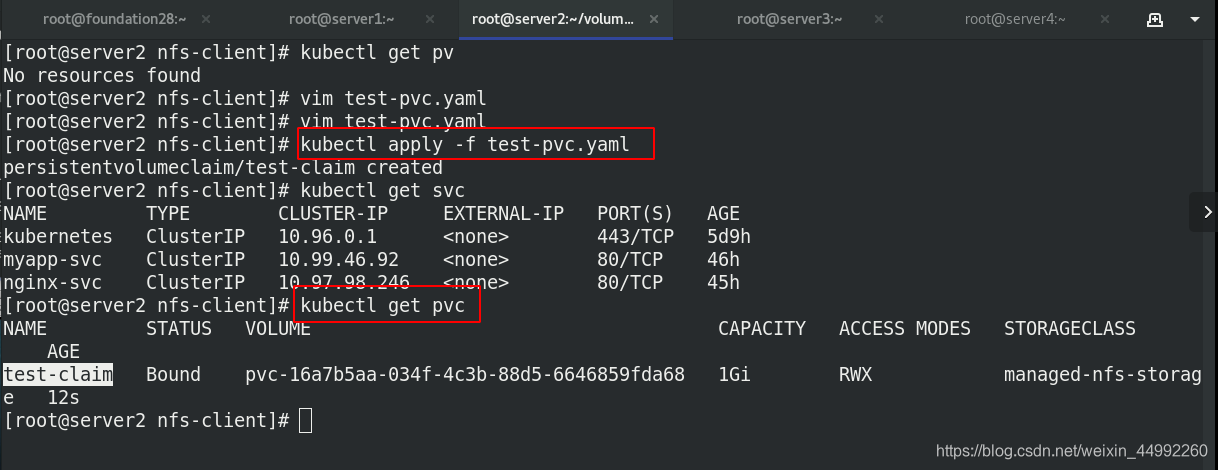
Task: Click cluster IP 10.96.0.1
Action: pos(327,237)
